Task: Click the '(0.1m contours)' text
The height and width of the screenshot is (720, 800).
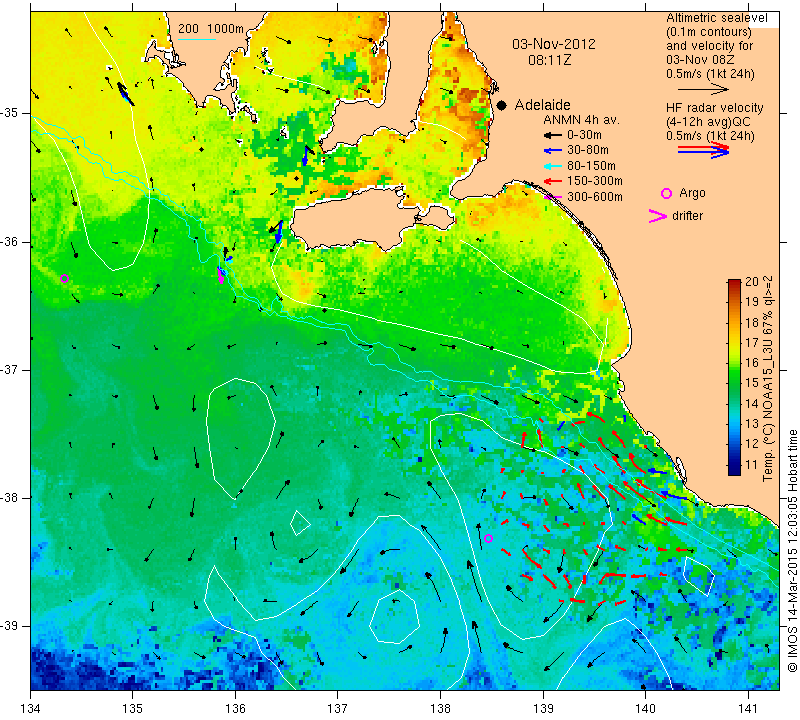Action: coord(709,32)
